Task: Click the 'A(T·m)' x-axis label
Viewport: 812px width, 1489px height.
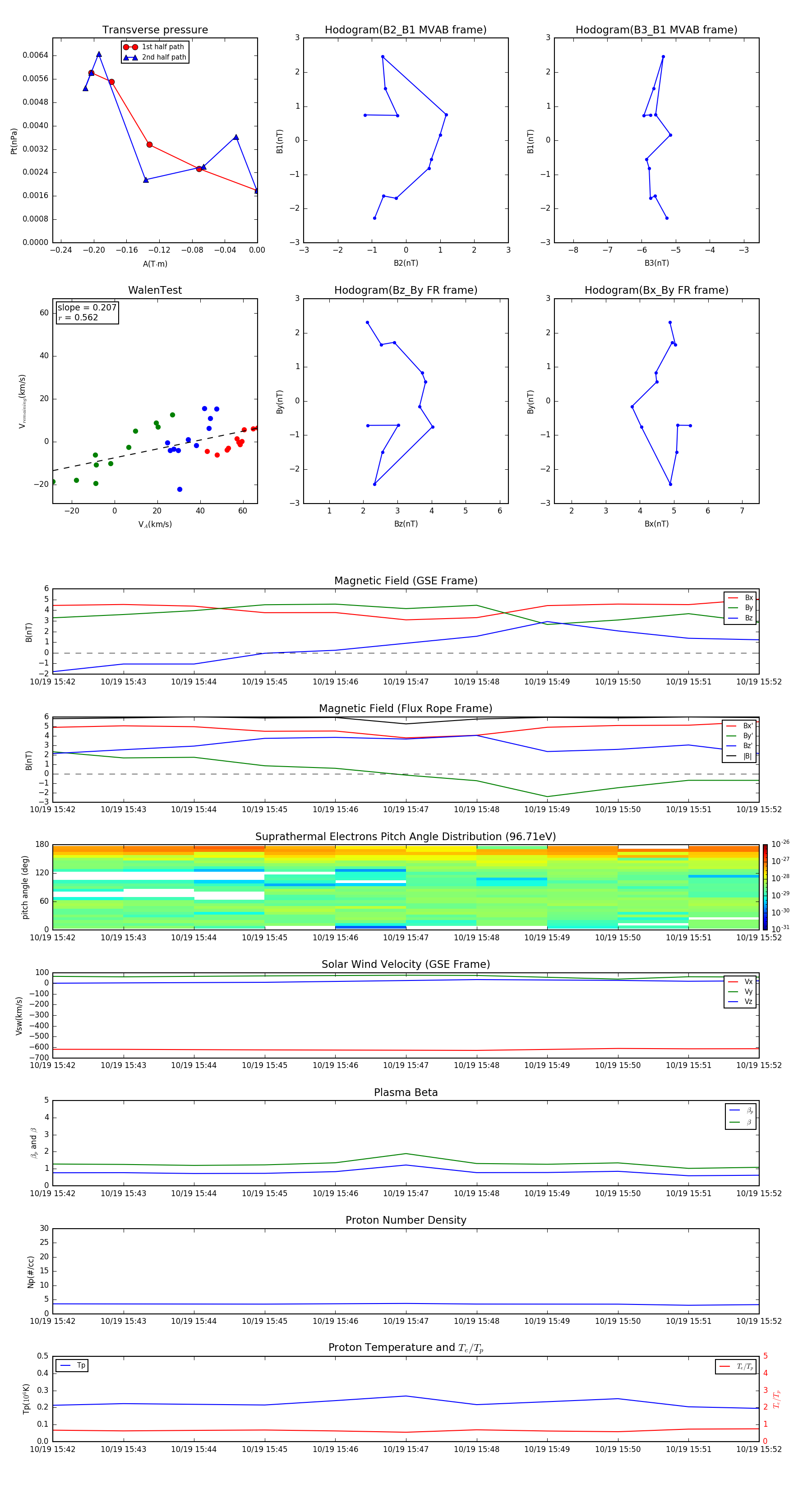Action: 155,264
